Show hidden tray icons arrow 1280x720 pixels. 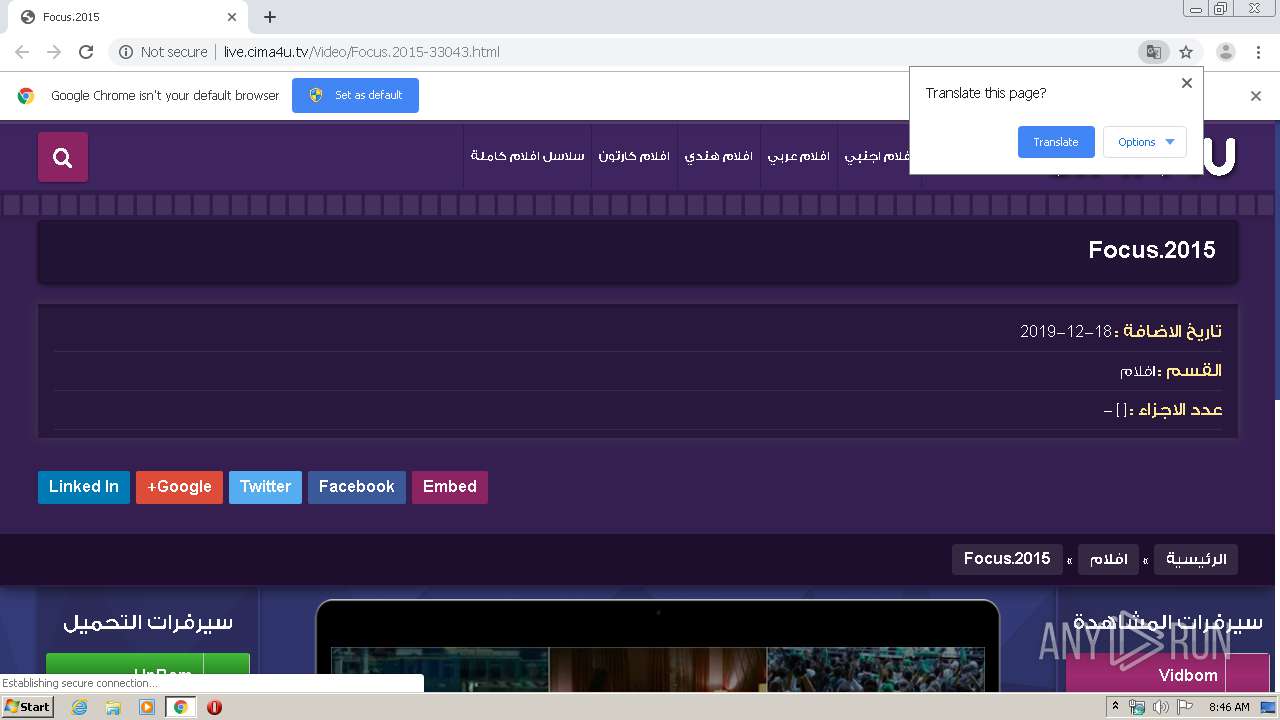pyautogui.click(x=1115, y=707)
